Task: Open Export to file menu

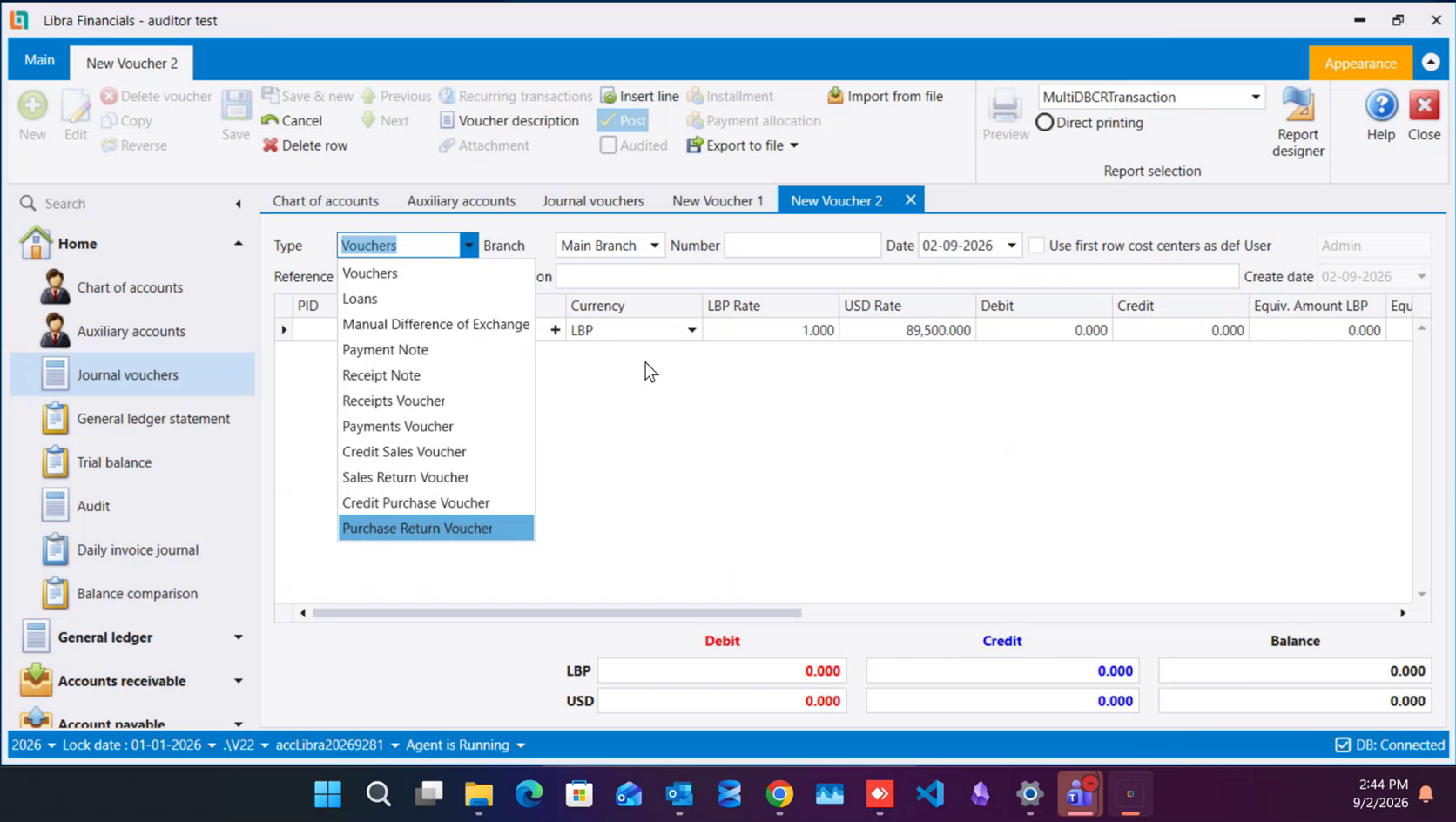Action: click(x=743, y=145)
